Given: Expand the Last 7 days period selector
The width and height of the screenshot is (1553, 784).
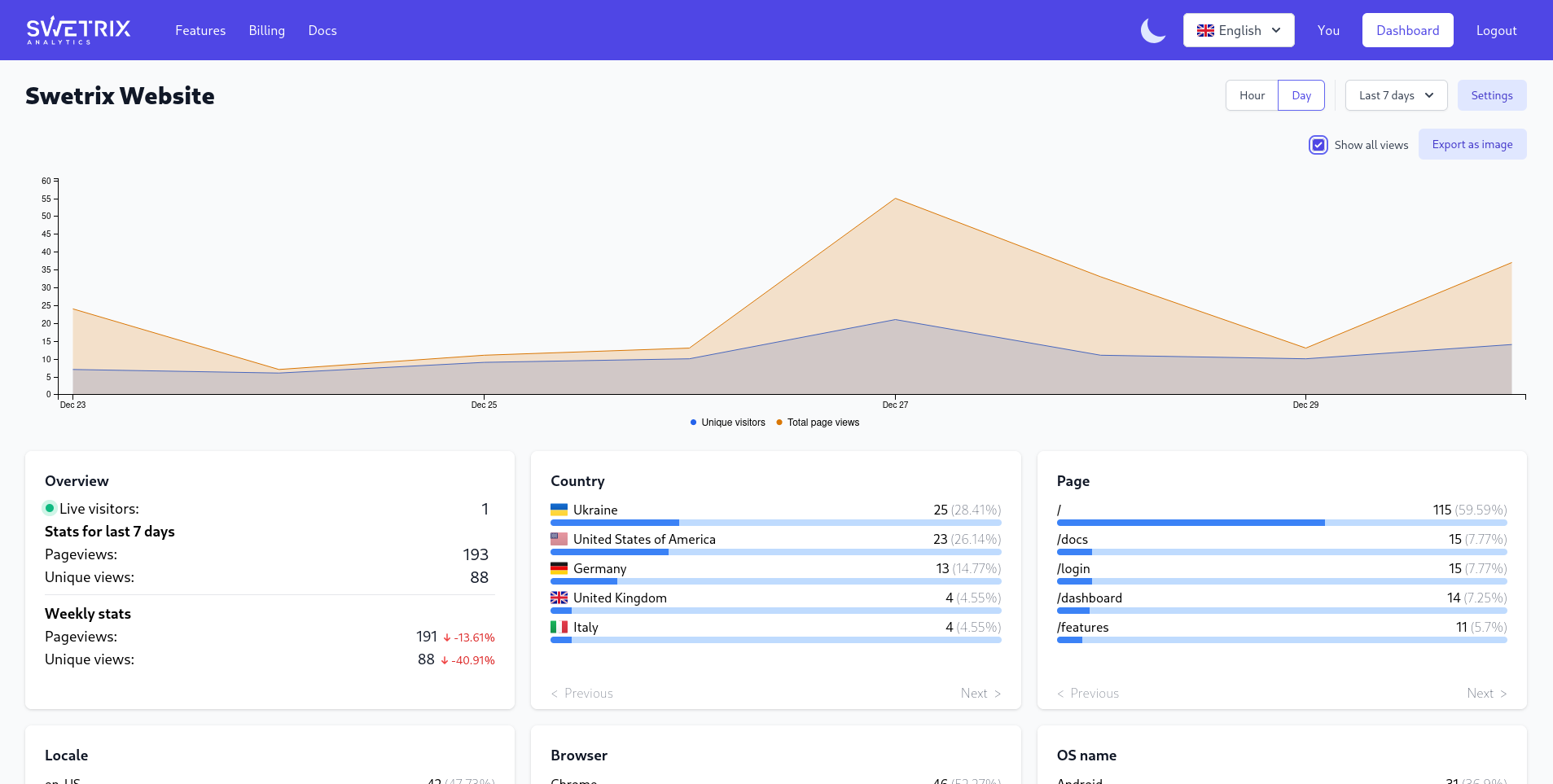Looking at the screenshot, I should point(1395,95).
